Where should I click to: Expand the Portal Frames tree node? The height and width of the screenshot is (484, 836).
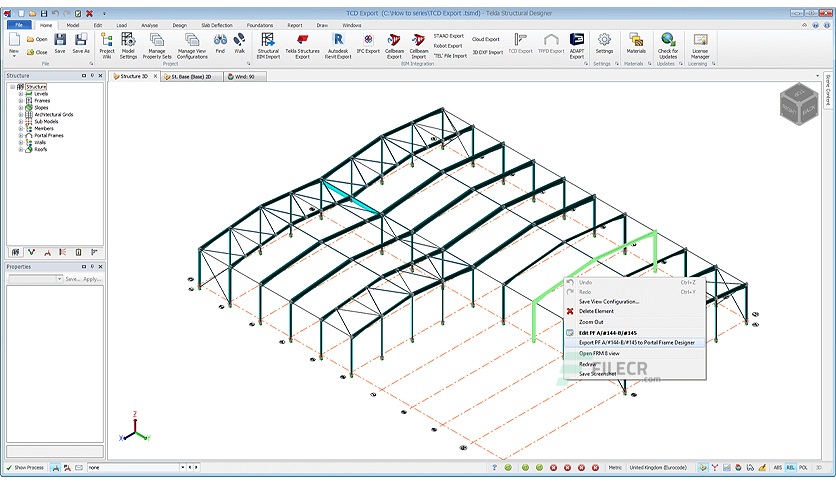tap(21, 135)
